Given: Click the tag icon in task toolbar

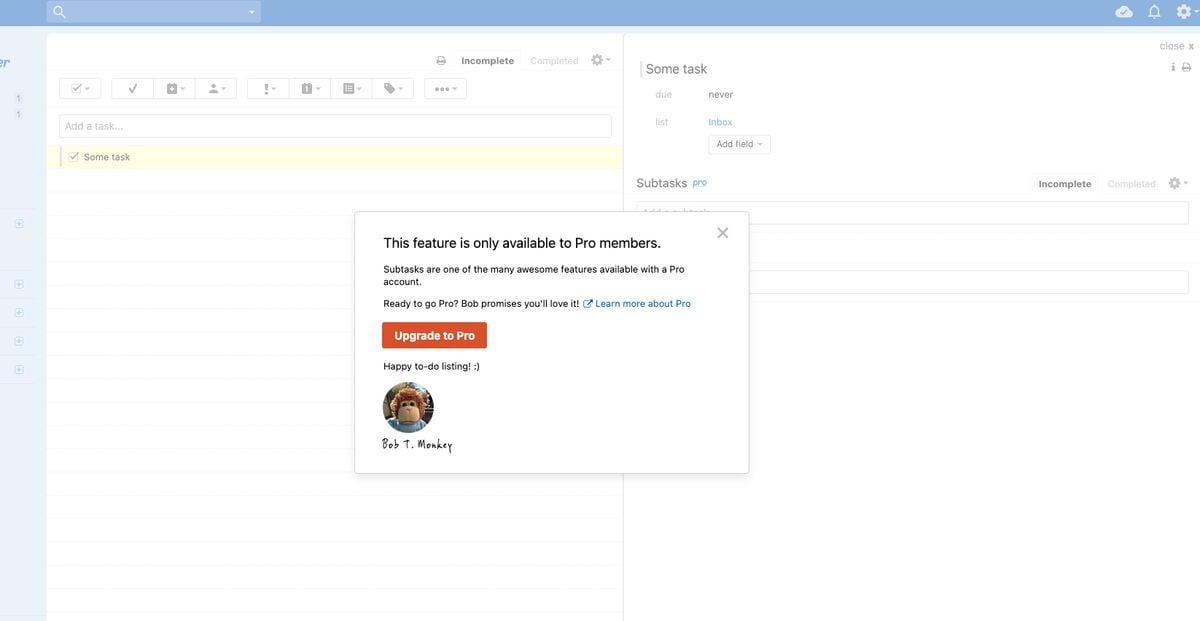Looking at the screenshot, I should (392, 89).
